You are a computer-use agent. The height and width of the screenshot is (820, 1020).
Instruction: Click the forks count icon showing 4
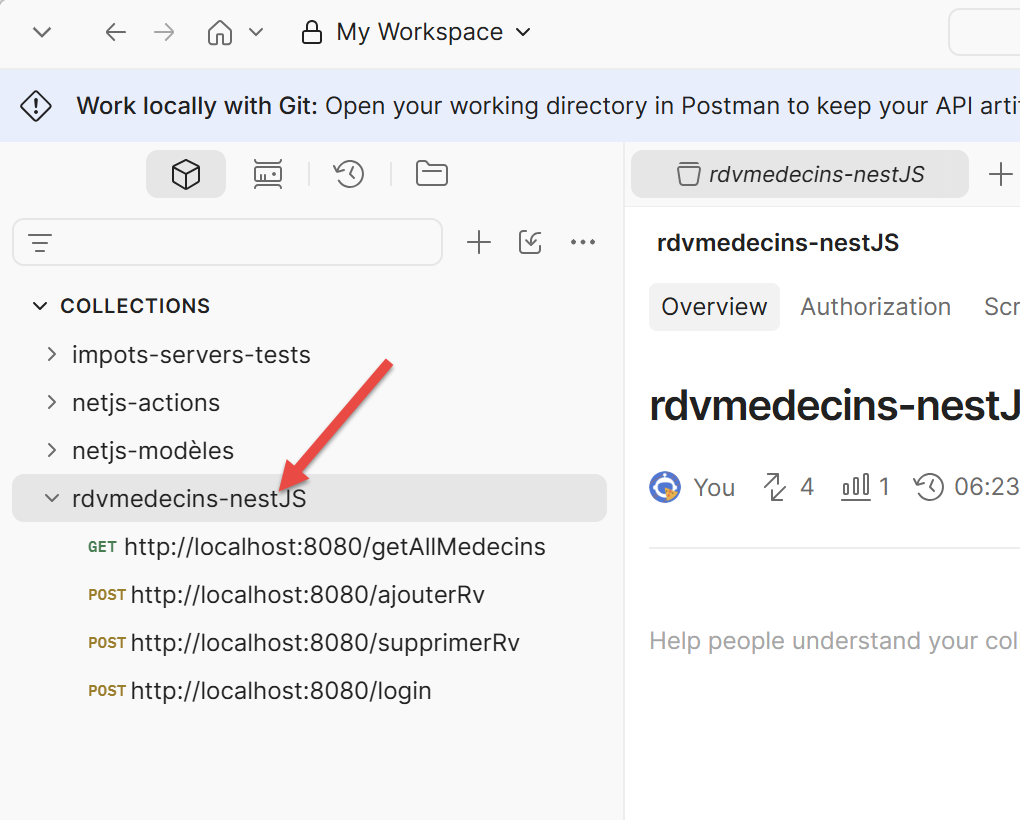[774, 487]
